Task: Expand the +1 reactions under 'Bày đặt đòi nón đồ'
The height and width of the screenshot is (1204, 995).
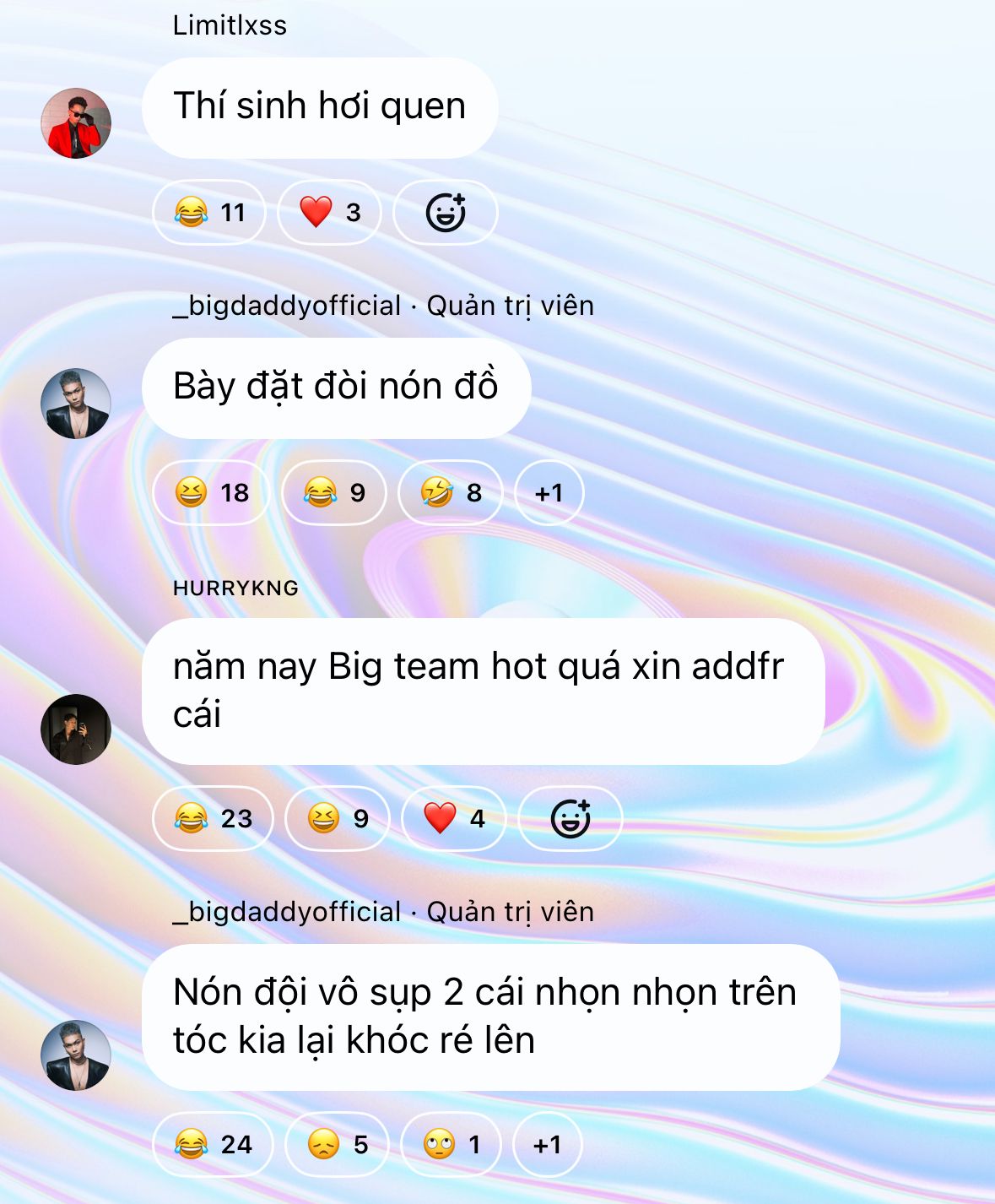Action: 549,493
